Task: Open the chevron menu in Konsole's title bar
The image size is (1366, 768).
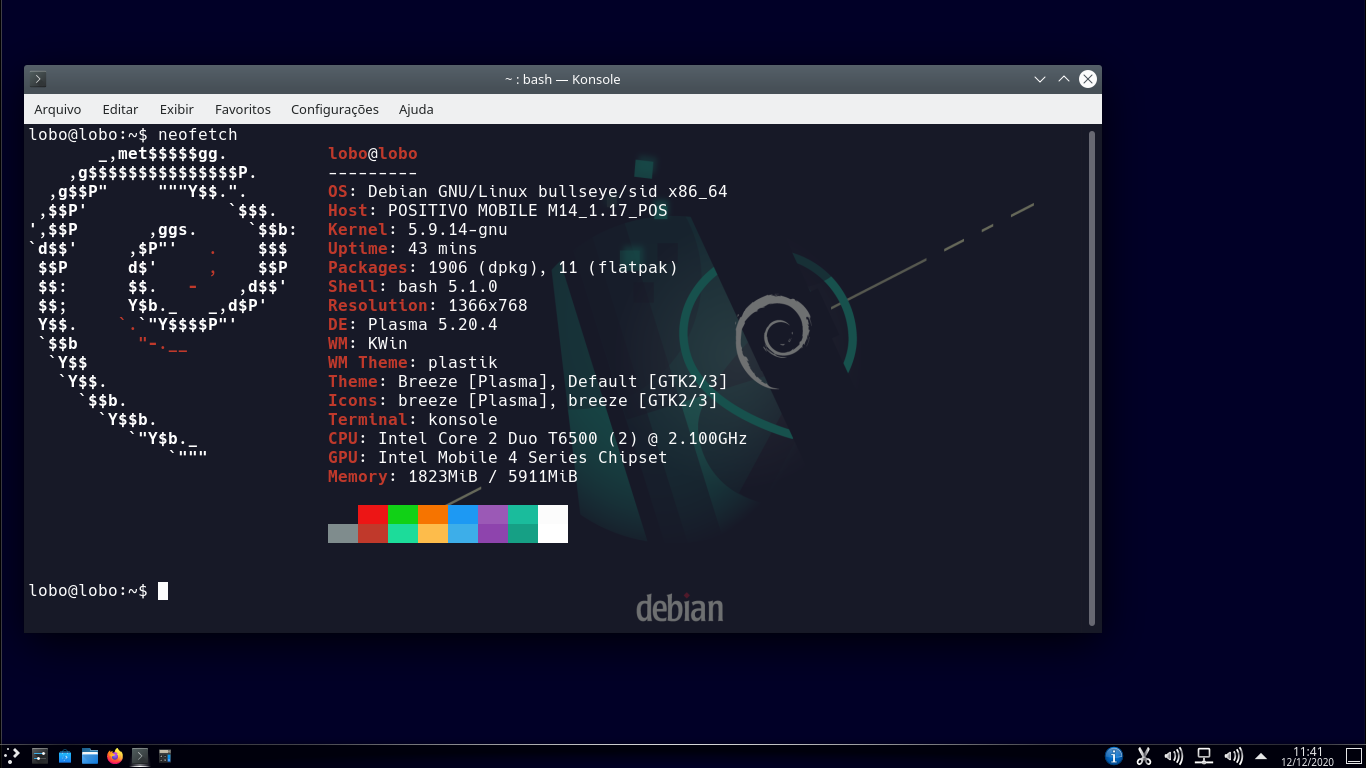Action: pos(1040,79)
